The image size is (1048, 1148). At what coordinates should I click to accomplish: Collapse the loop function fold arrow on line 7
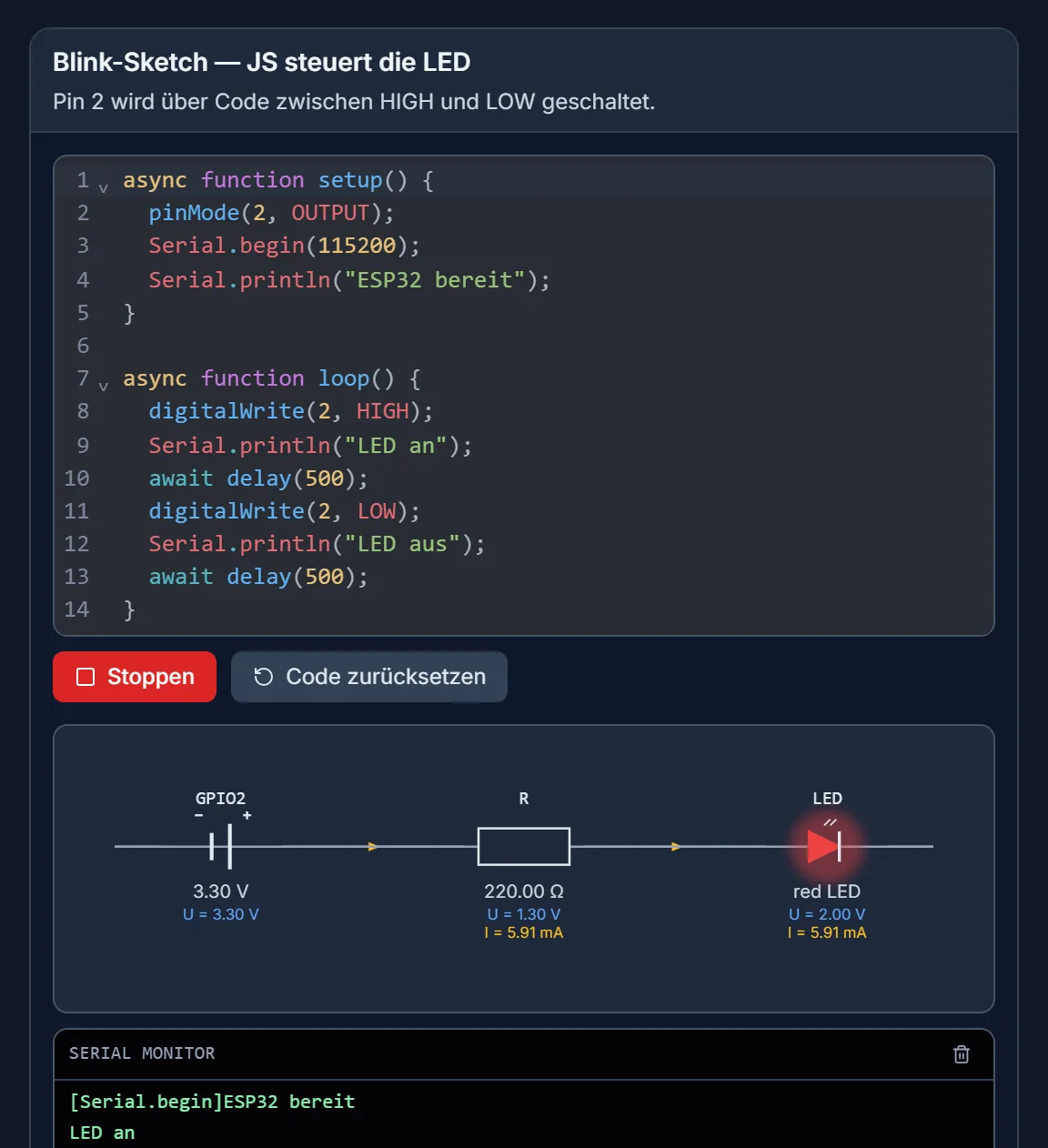point(103,387)
